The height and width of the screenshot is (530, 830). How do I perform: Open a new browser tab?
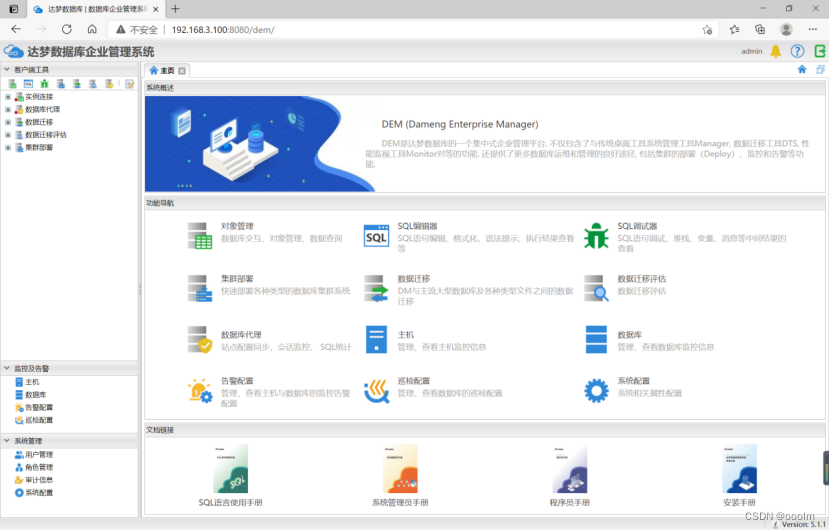[x=175, y=9]
